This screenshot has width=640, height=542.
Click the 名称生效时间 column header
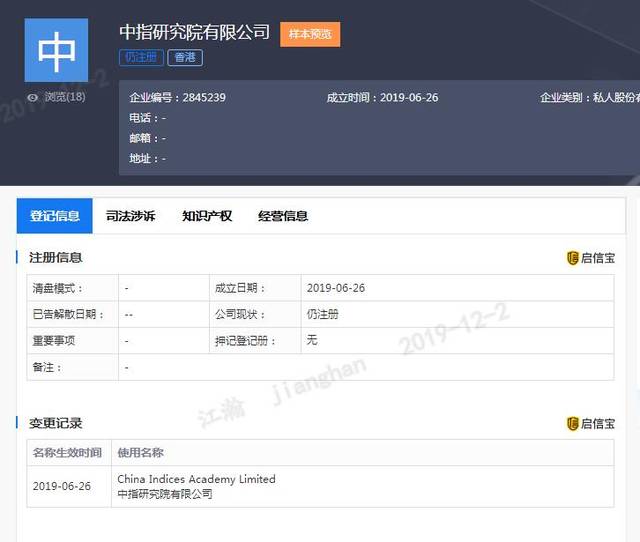coord(67,453)
